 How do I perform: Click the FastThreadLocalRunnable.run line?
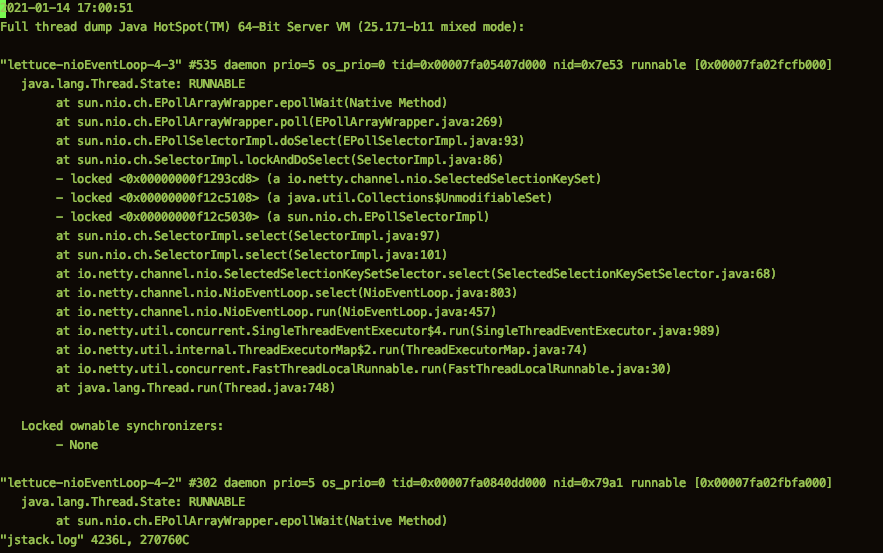point(364,369)
